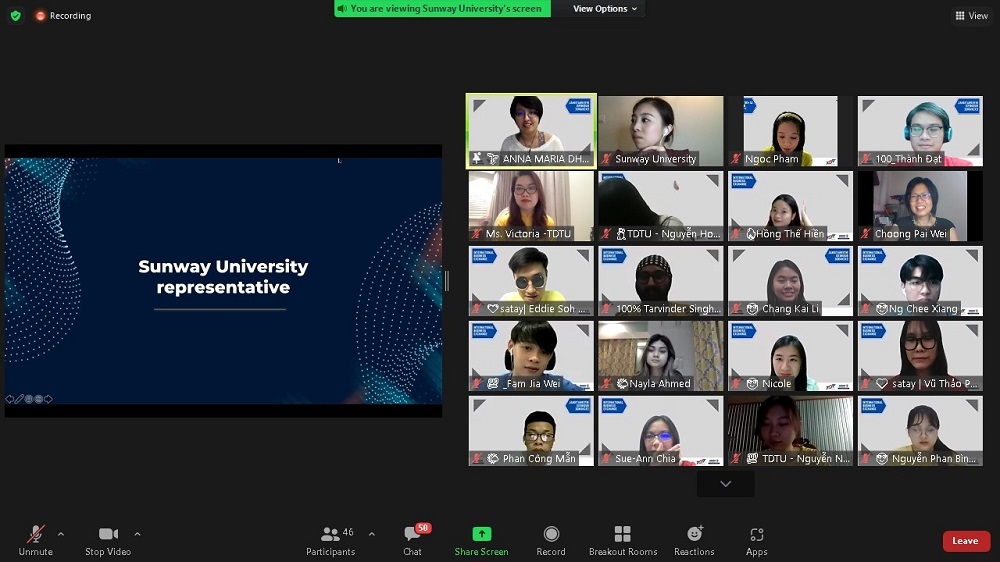The height and width of the screenshot is (562, 1000).
Task: Select Ngoc Pham's video tile
Action: pyautogui.click(x=790, y=131)
